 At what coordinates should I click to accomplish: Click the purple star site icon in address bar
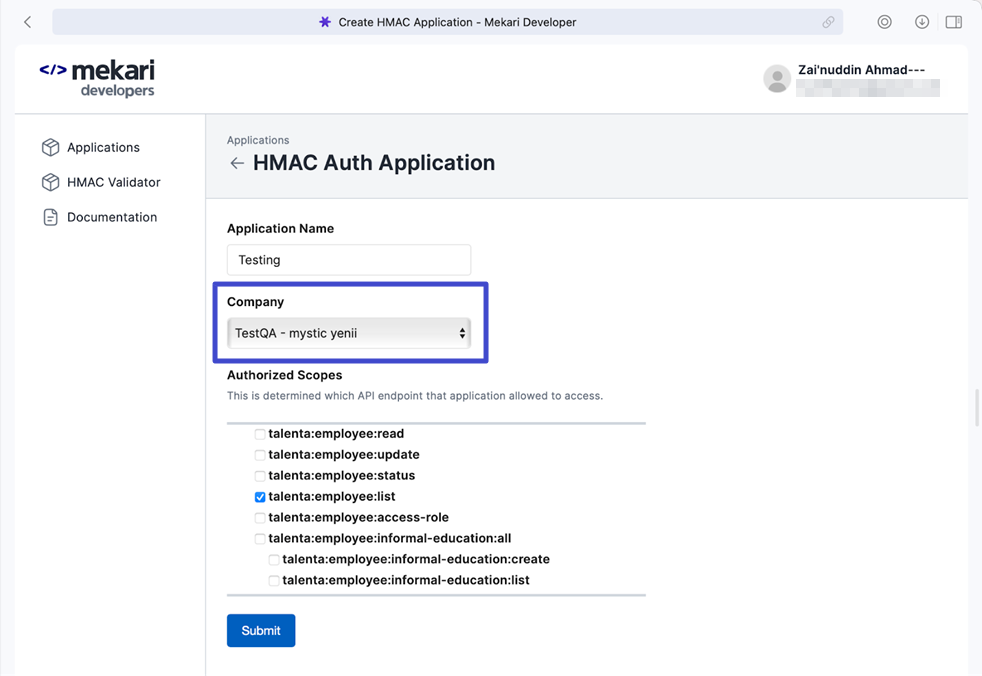324,22
